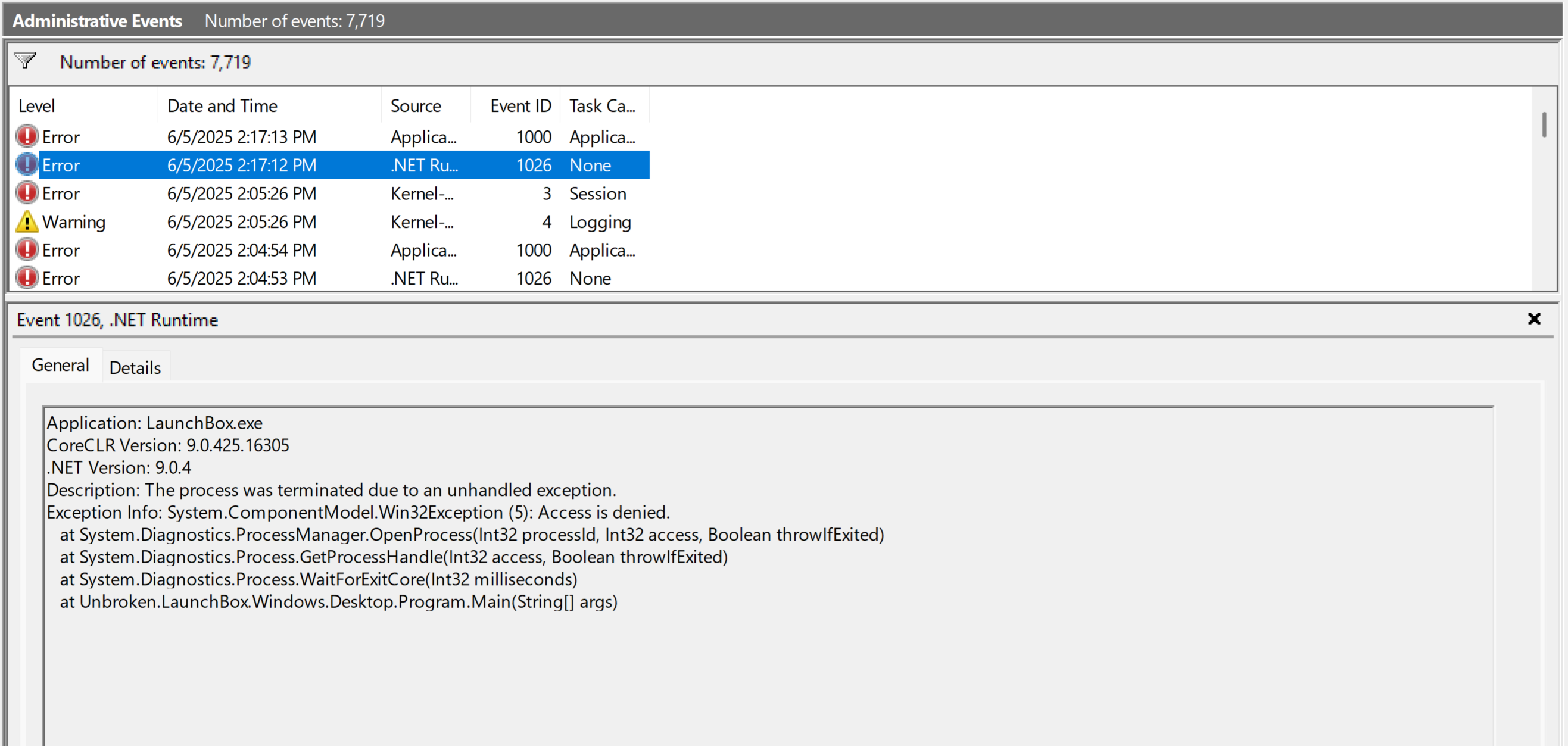Viewport: 1568px width, 746px height.
Task: Click Event ID 3 cell
Action: click(546, 193)
